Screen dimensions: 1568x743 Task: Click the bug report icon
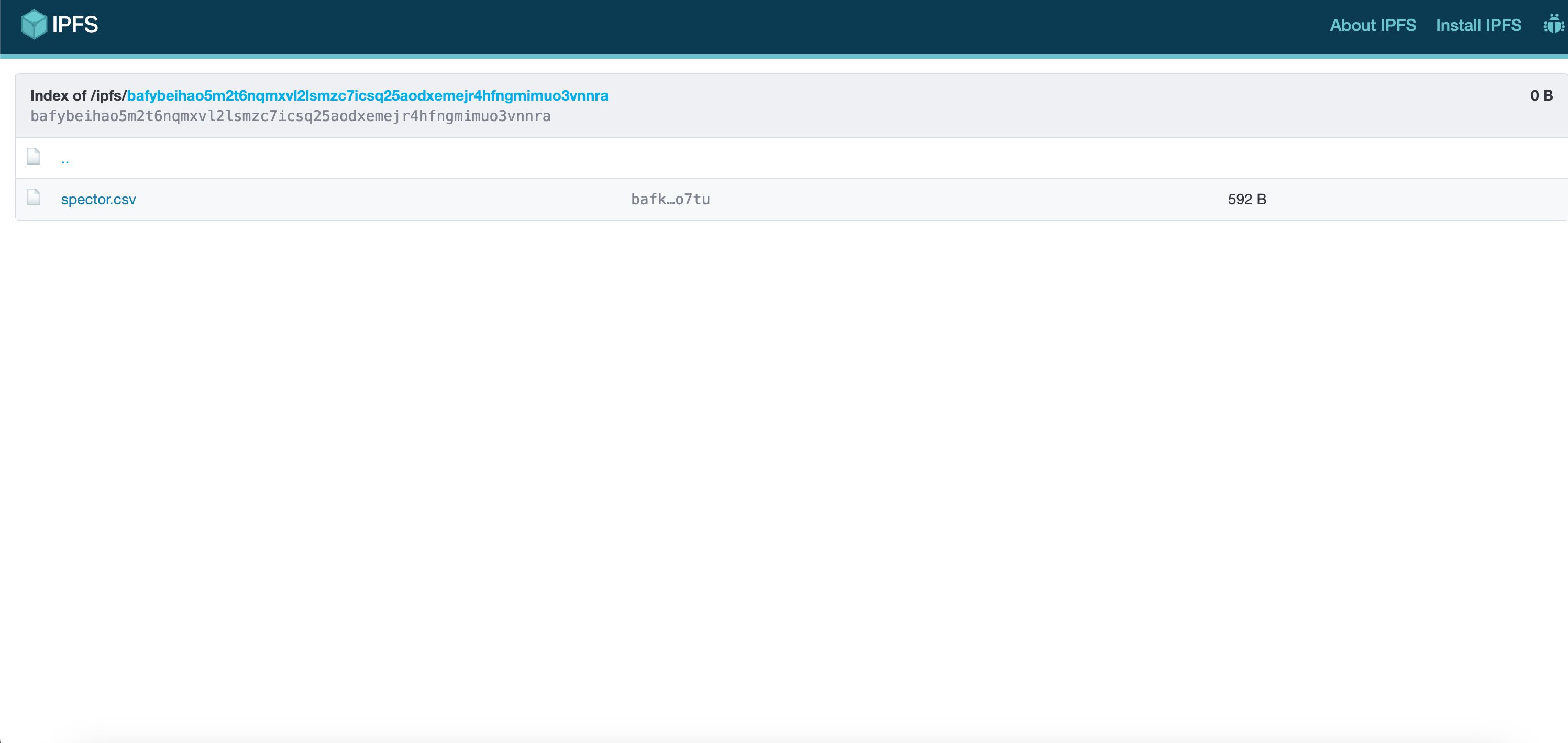click(1553, 24)
